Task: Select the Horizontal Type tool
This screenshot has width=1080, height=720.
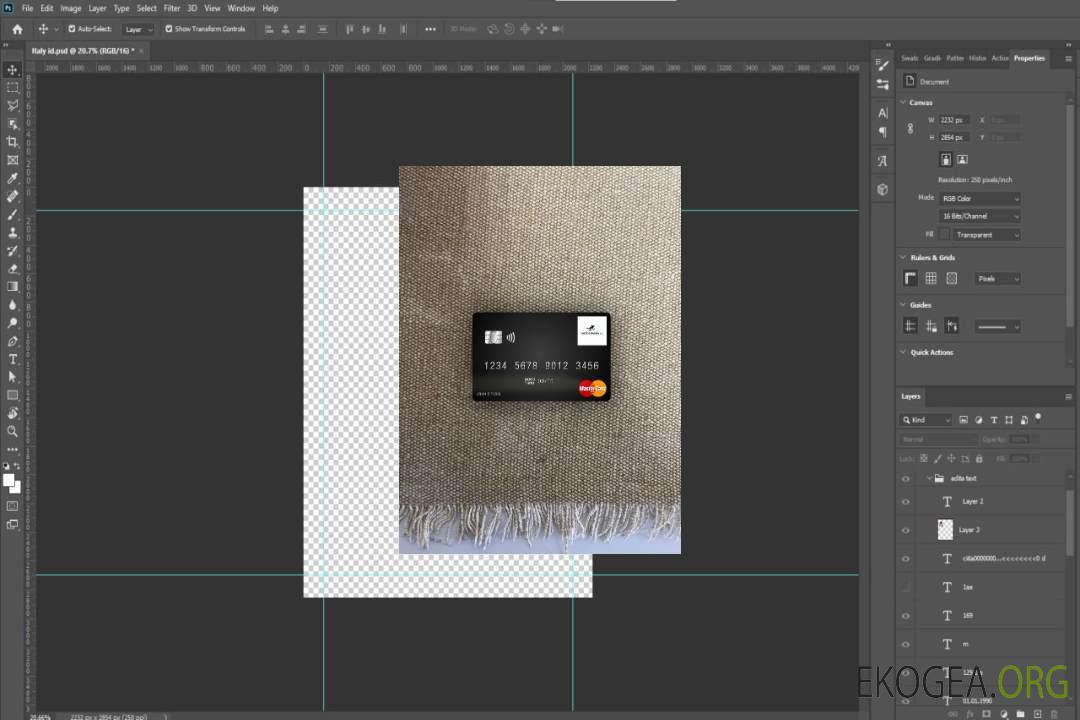Action: click(12, 359)
